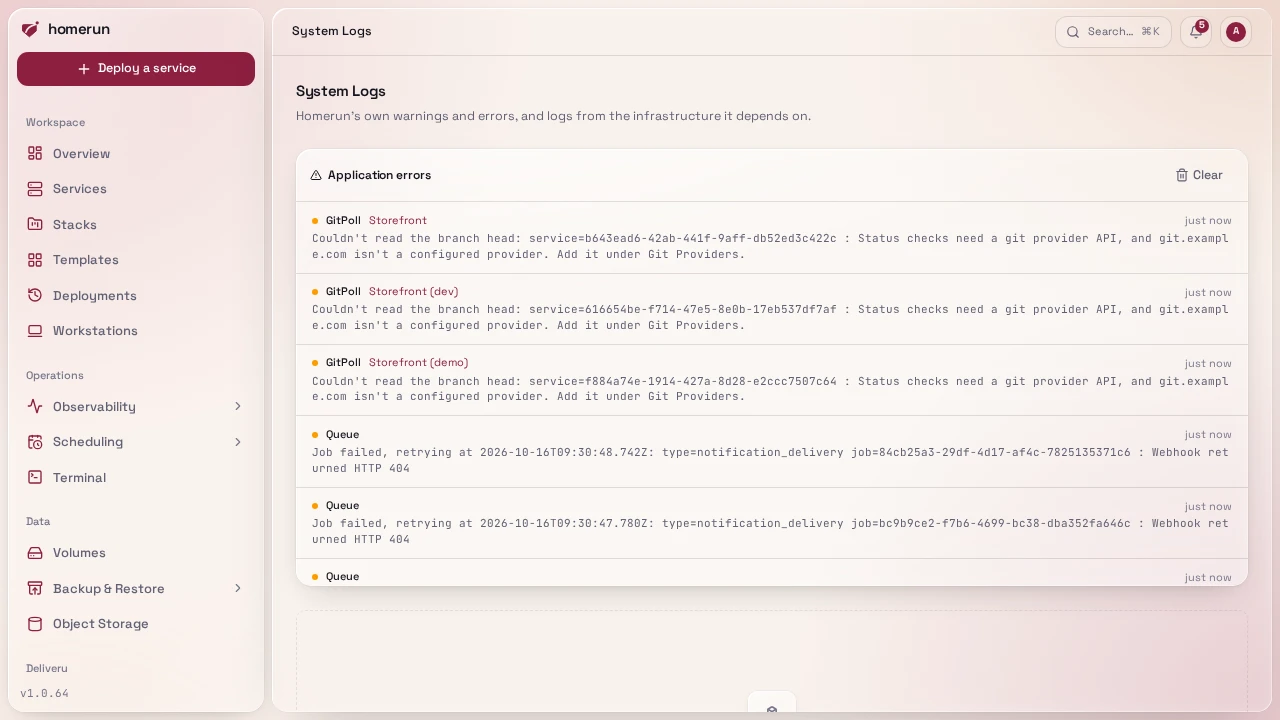Focus the Search field
Viewport: 1280px width, 720px height.
pos(1113,32)
